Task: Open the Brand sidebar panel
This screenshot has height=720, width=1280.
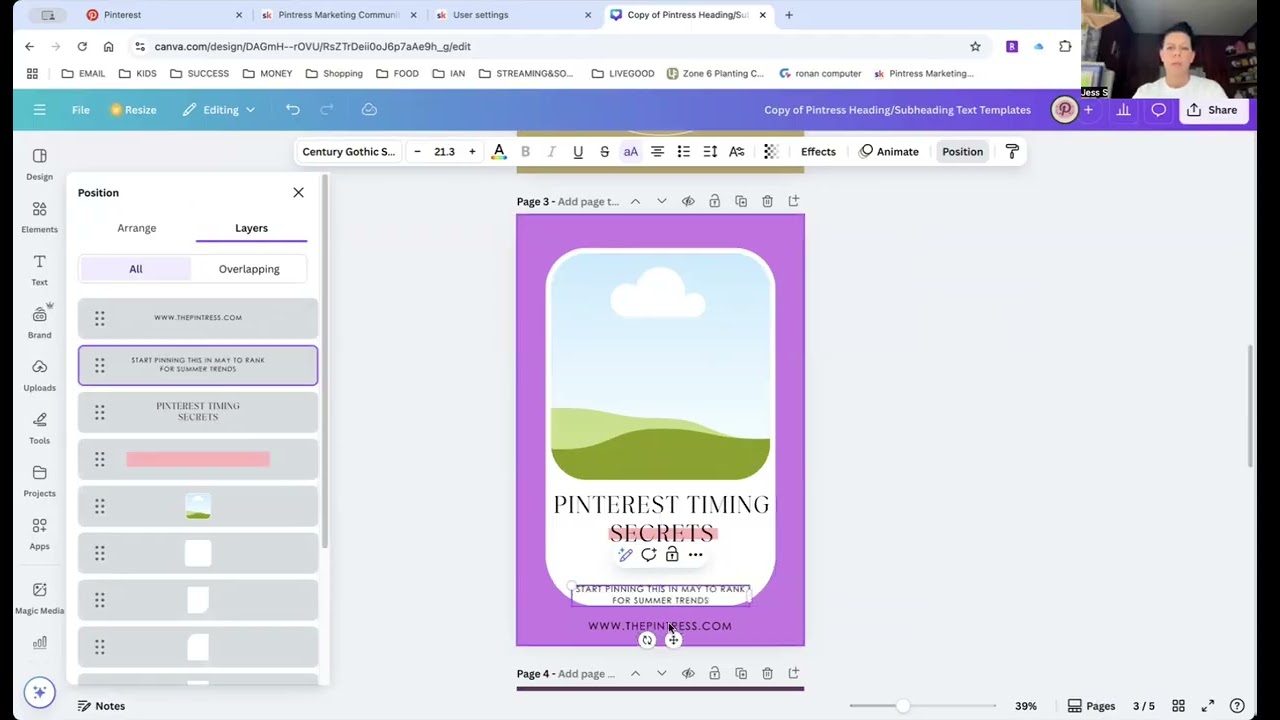Action: [39, 323]
